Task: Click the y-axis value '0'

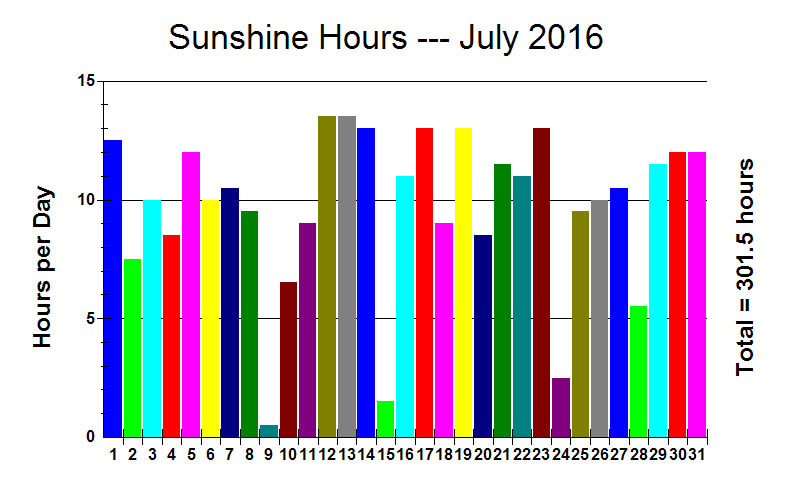Action: click(91, 437)
